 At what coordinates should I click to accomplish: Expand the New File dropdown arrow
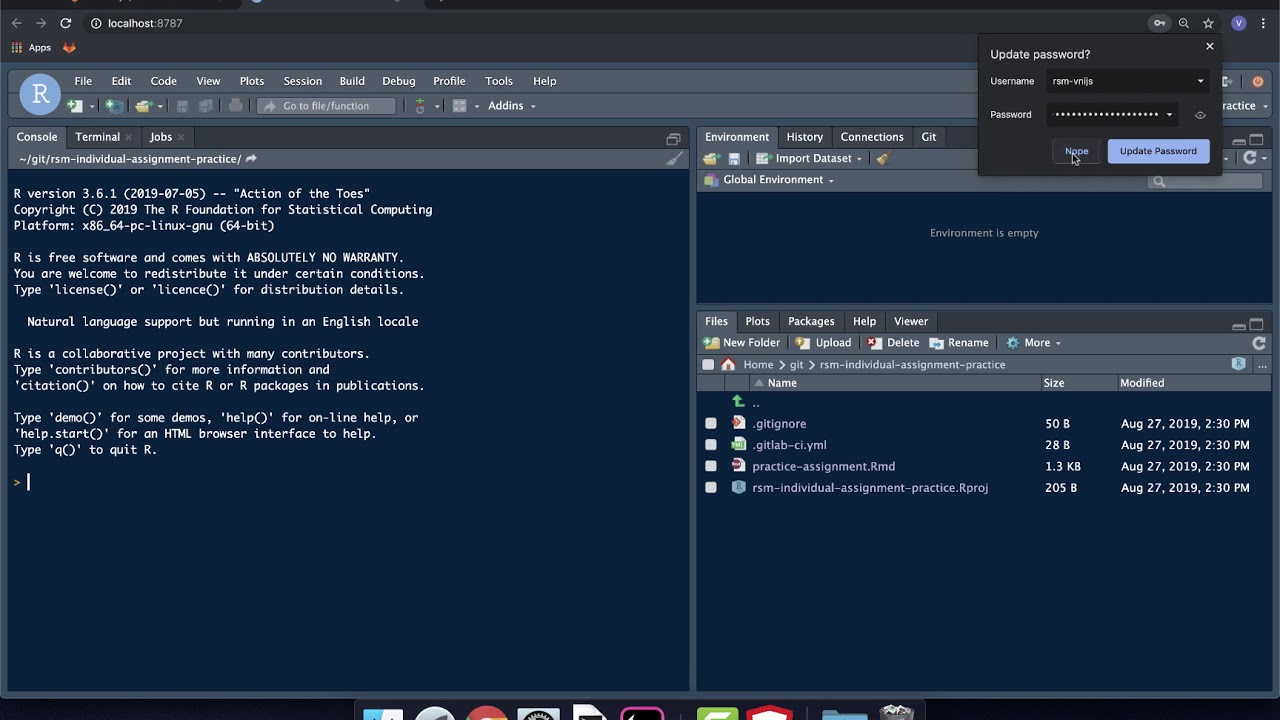[91, 106]
